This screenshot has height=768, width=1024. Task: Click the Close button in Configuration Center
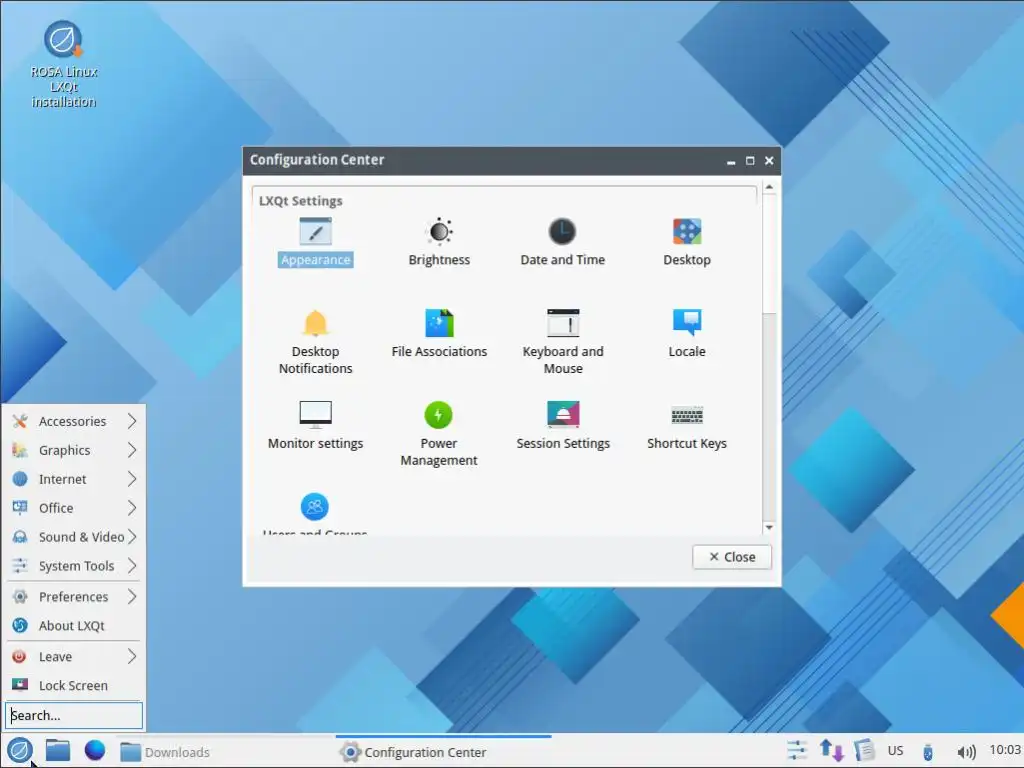[731, 557]
